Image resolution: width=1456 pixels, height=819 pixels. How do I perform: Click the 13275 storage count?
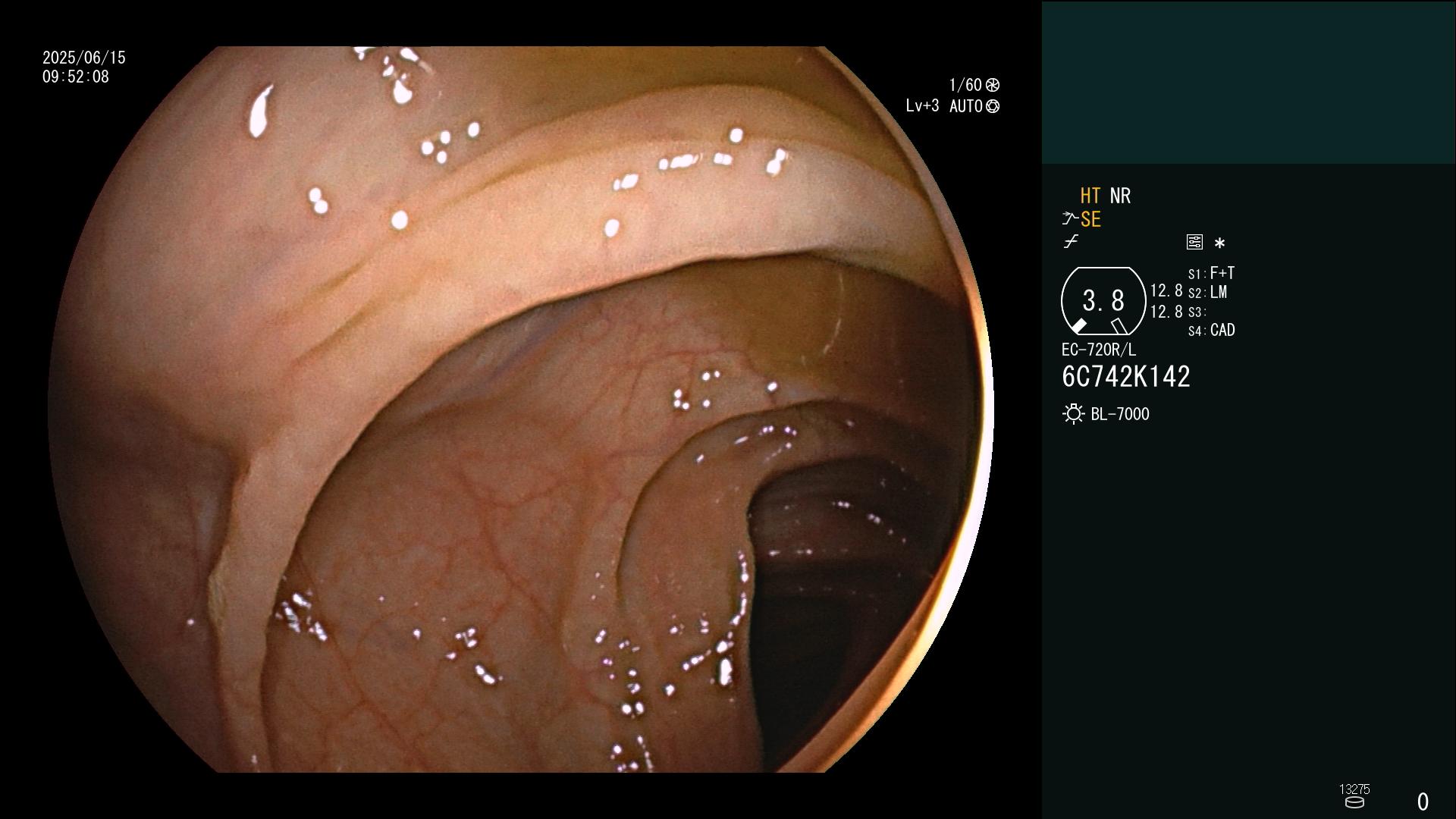pyautogui.click(x=1354, y=789)
